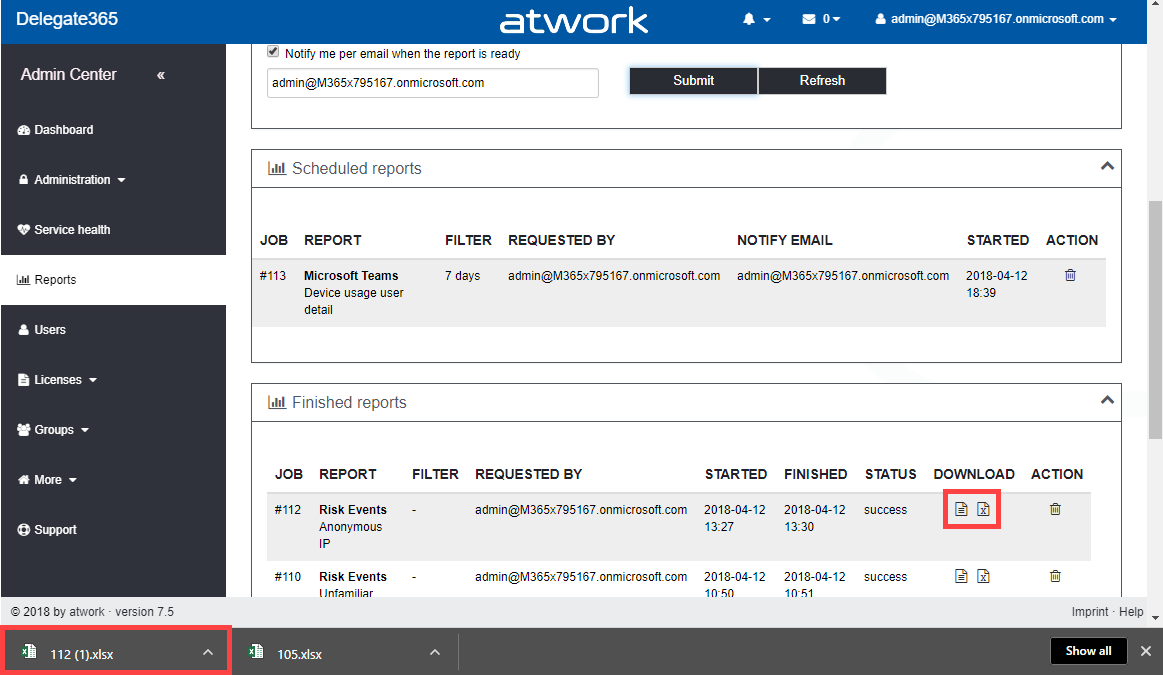Collapse the Admin Center sidebar

click(161, 75)
